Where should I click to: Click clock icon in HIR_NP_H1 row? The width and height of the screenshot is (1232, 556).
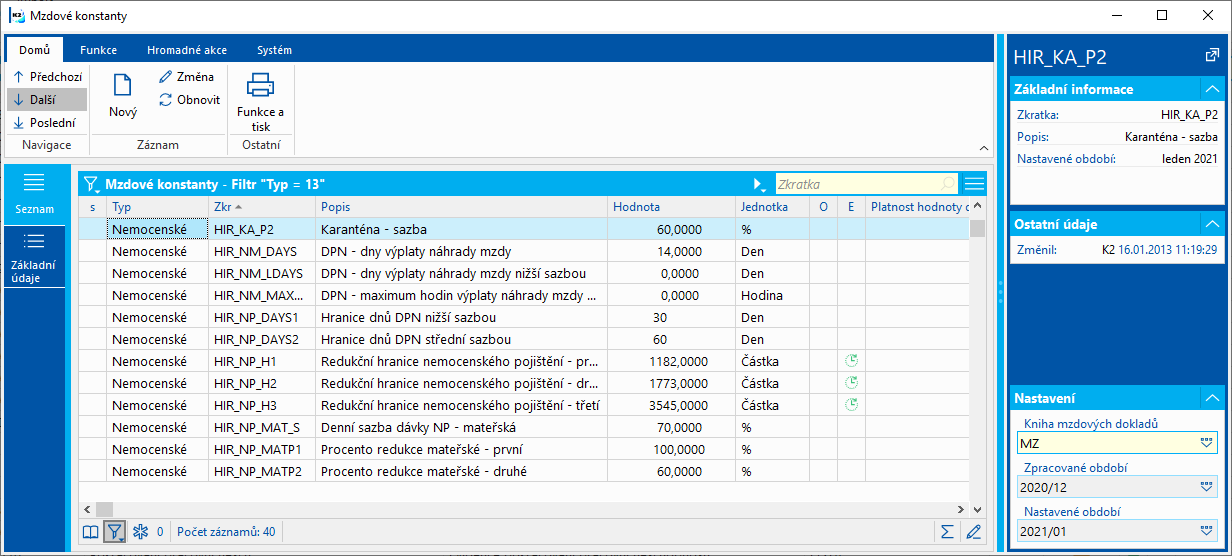tap(852, 361)
